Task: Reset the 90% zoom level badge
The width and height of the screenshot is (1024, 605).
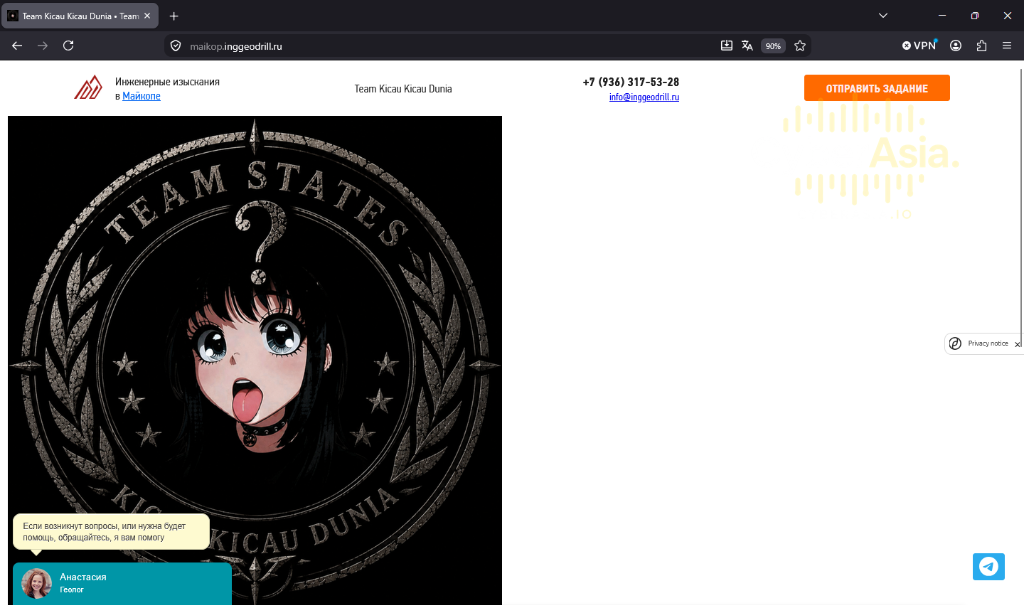Action: [773, 46]
